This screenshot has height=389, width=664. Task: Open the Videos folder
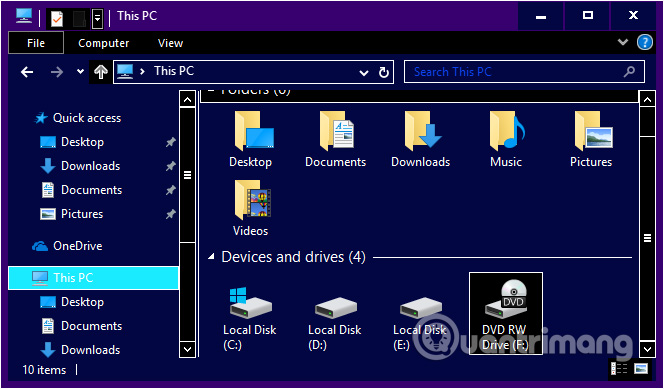click(x=251, y=208)
